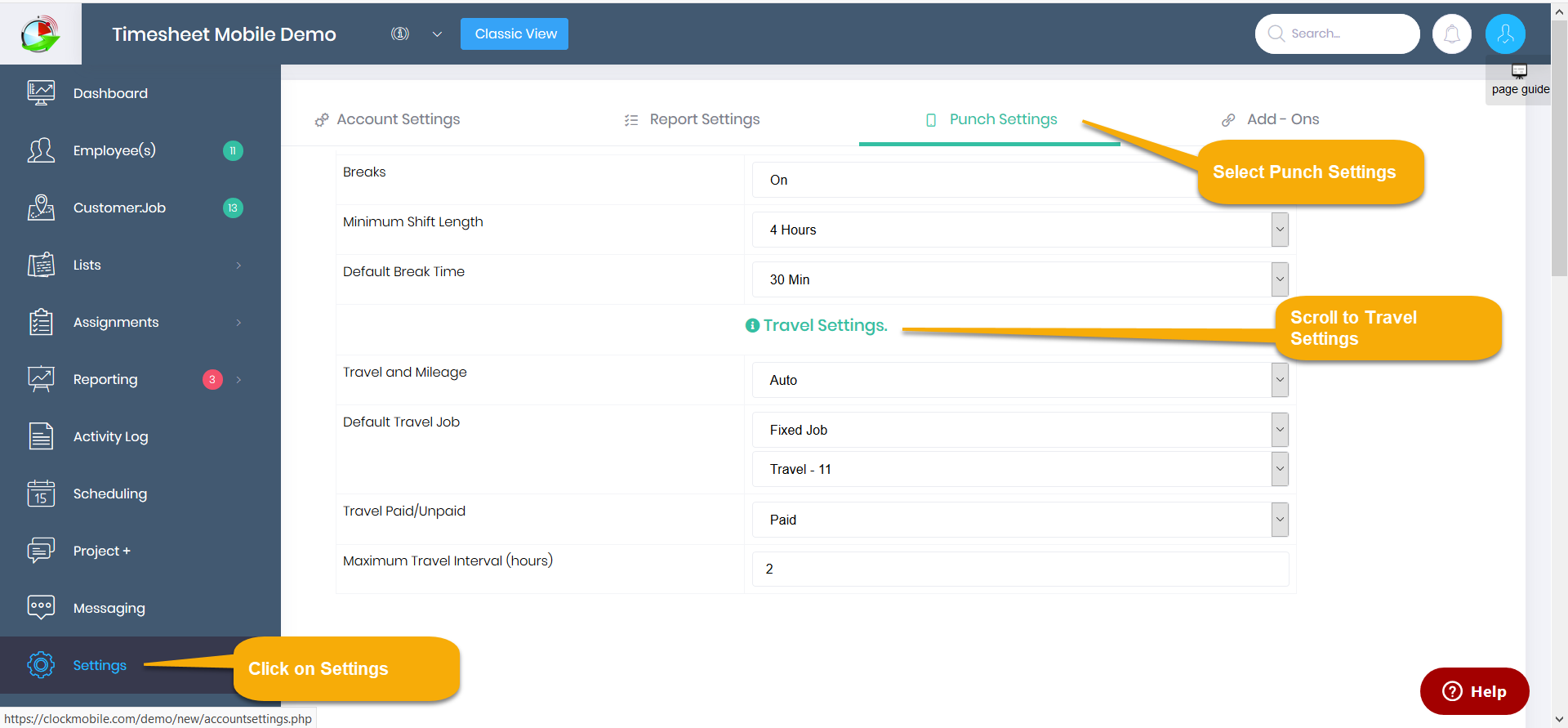
Task: Click the Customer:Job map pin icon
Action: 41,208
